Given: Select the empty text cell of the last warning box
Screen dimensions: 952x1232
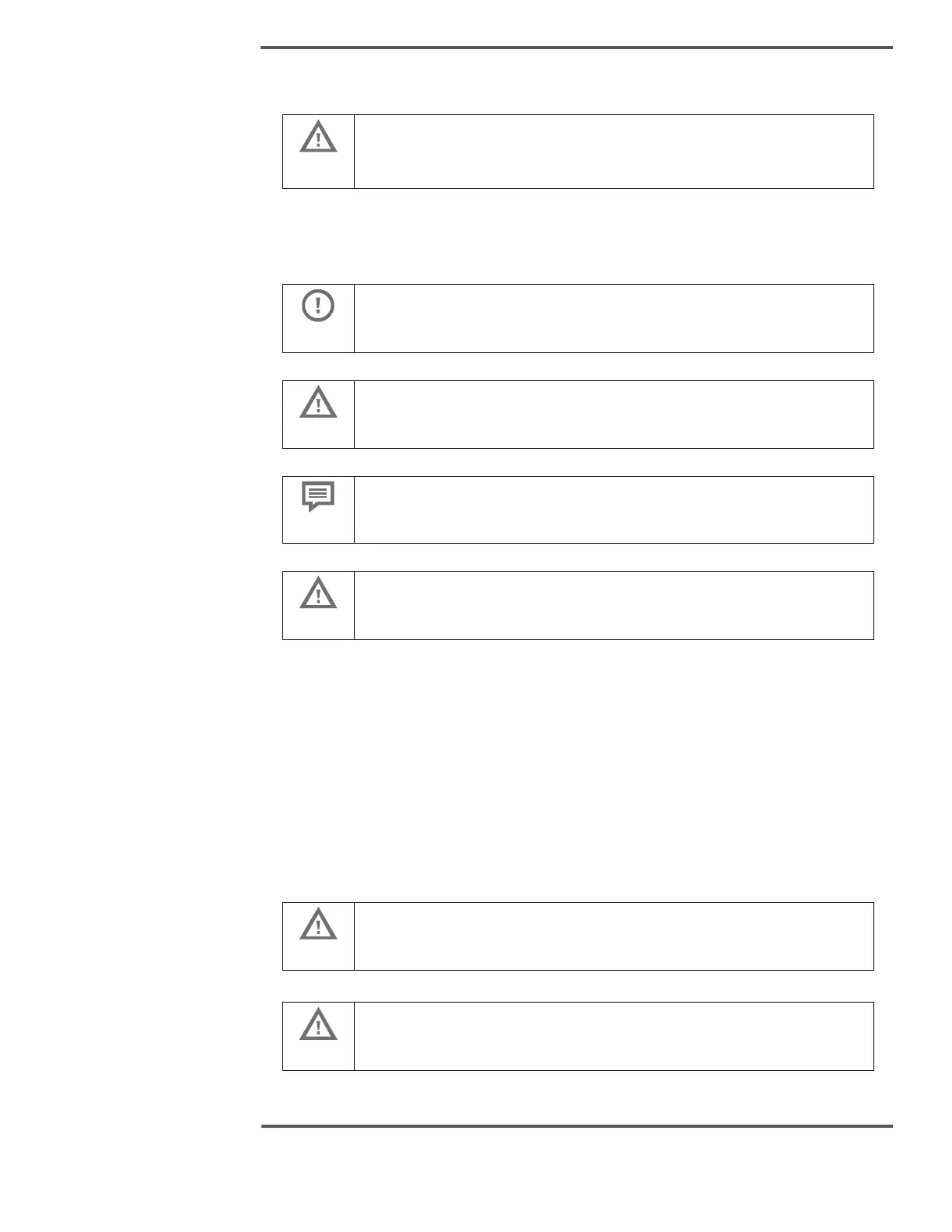Looking at the screenshot, I should pyautogui.click(x=614, y=1037).
